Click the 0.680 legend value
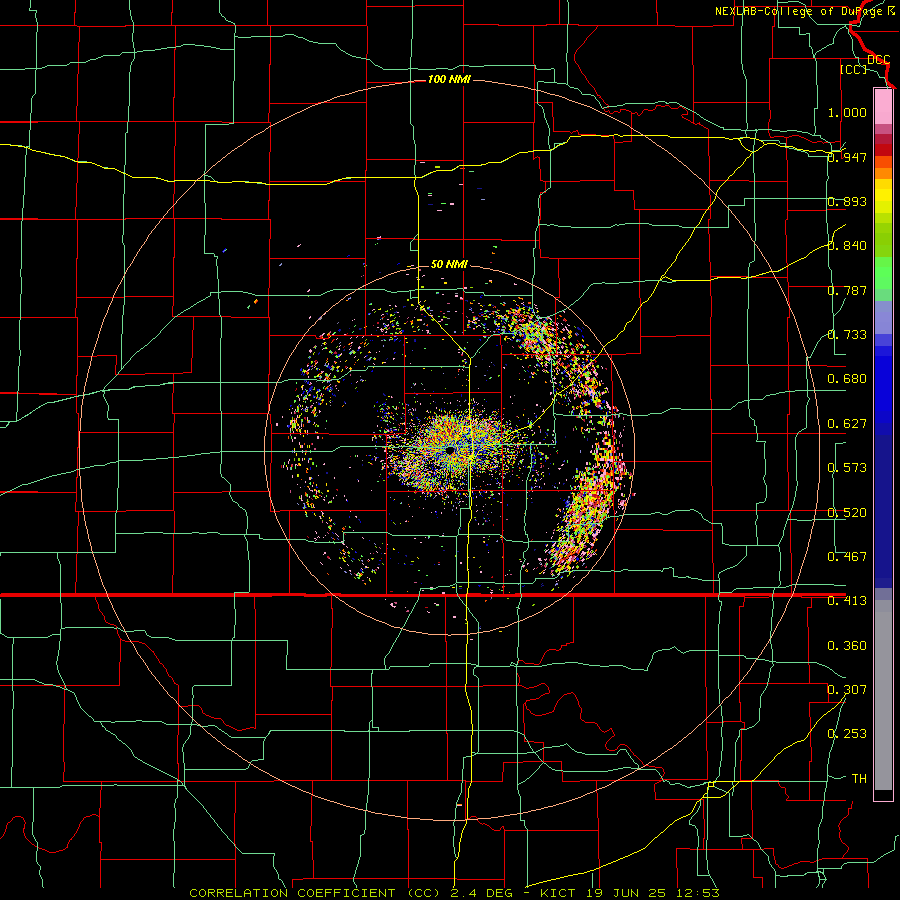The width and height of the screenshot is (900, 900). tap(847, 379)
